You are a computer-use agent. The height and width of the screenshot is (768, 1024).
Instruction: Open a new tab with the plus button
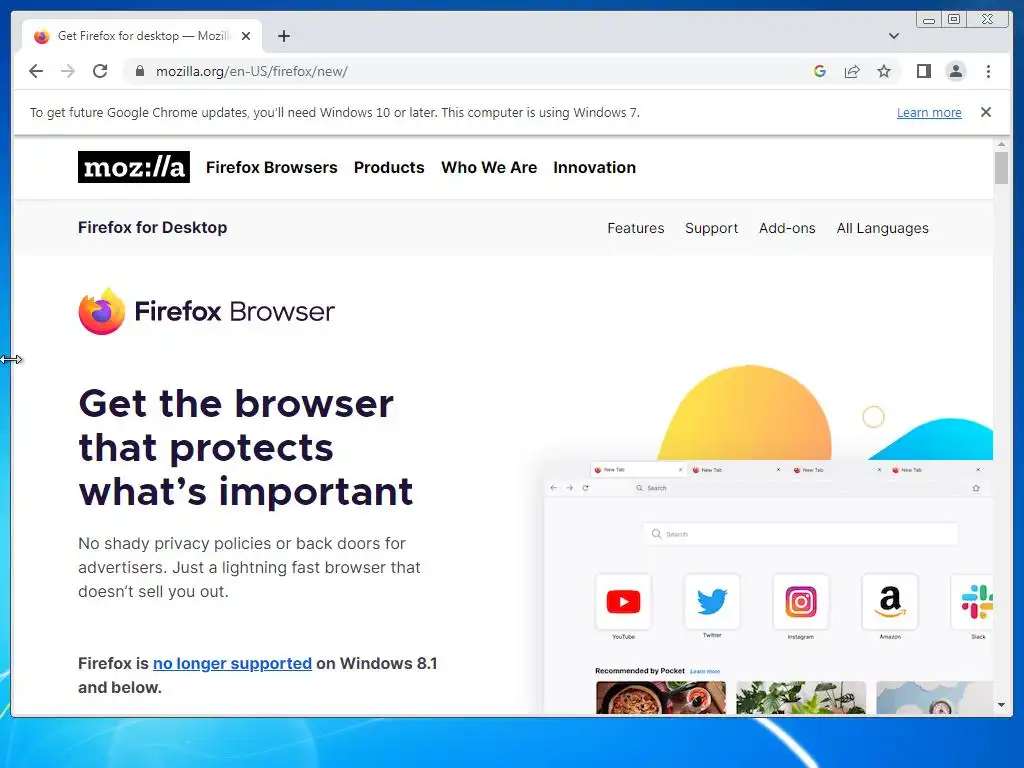point(283,36)
